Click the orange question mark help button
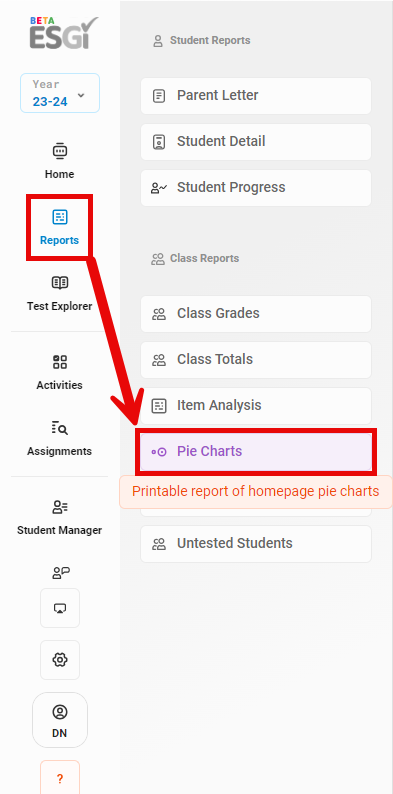The height and width of the screenshot is (794, 393). pyautogui.click(x=60, y=778)
